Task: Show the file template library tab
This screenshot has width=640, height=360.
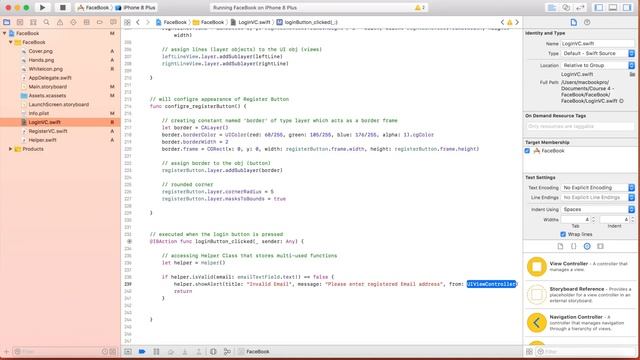Action: [x=560, y=246]
